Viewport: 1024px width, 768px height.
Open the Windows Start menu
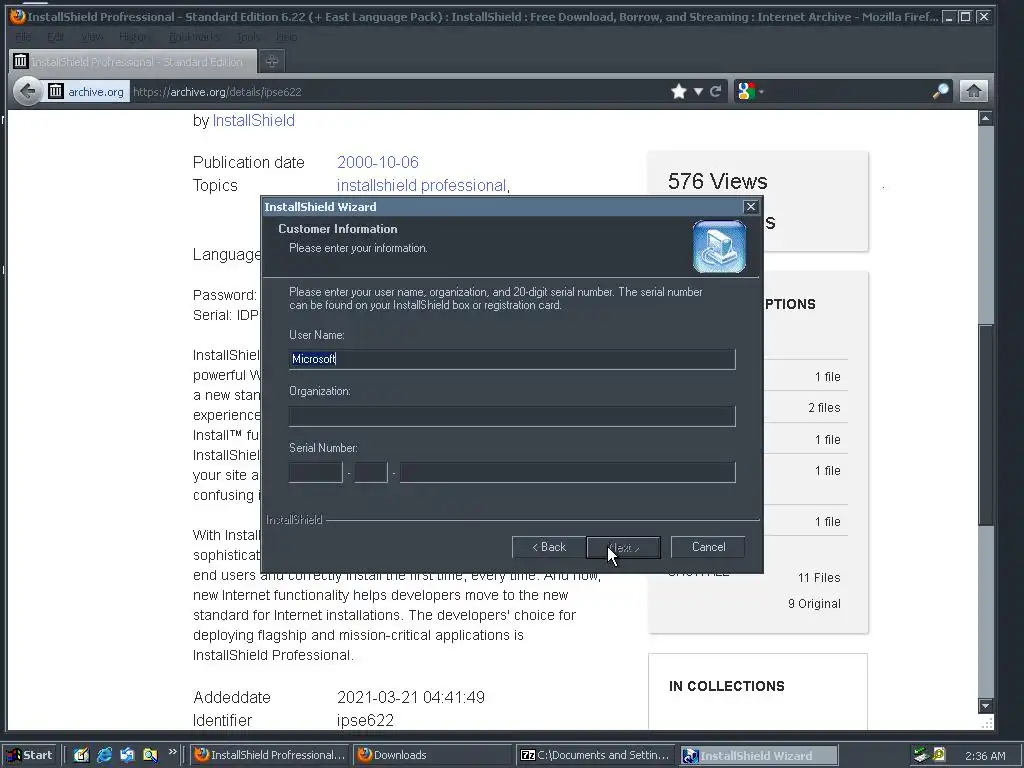[30, 755]
